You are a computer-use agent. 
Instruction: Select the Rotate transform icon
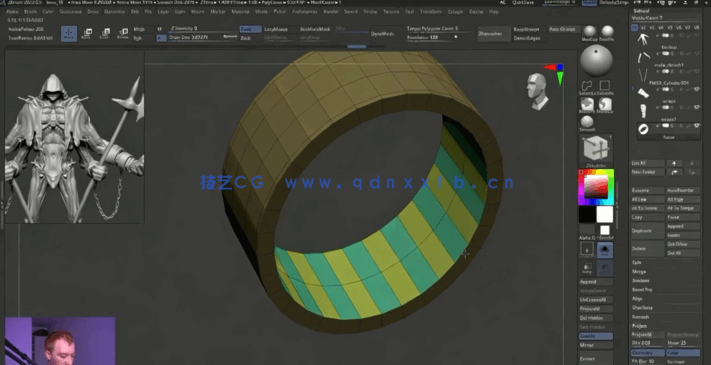[123, 34]
